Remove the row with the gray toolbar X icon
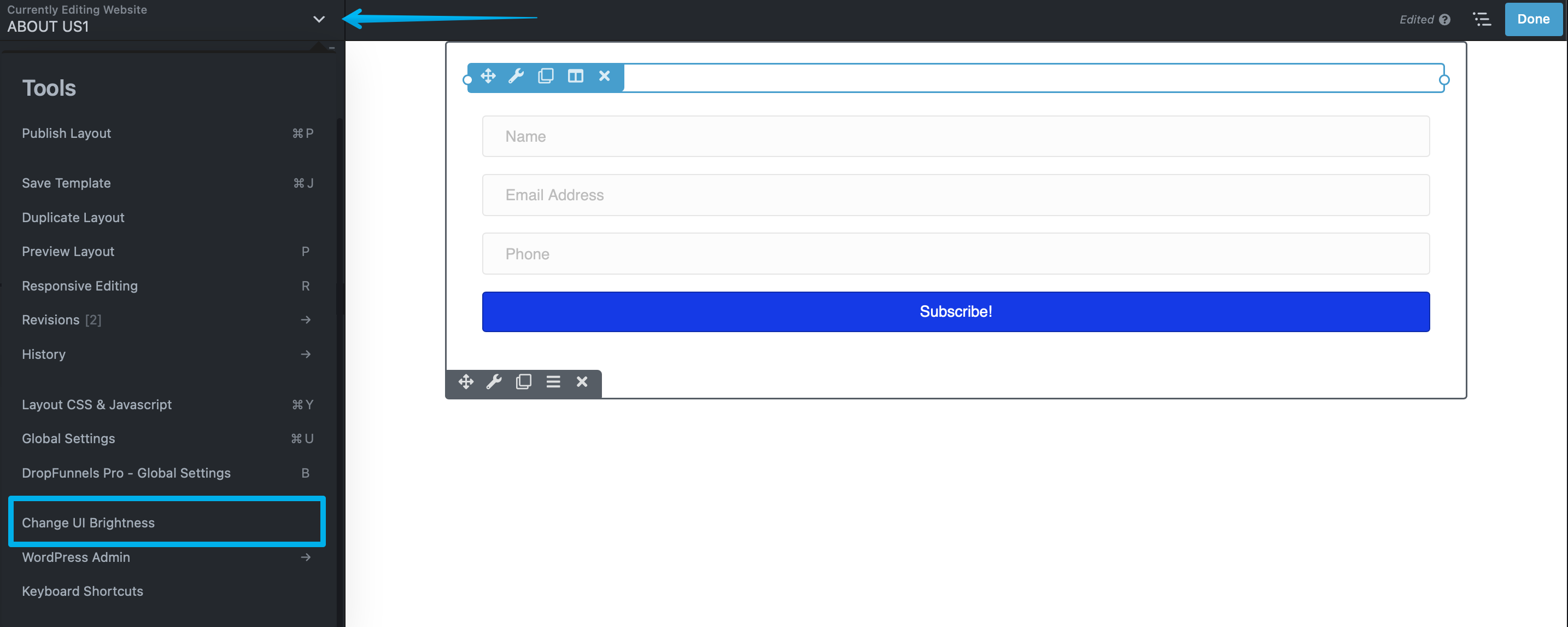Screen dimensions: 1568x627 582,382
